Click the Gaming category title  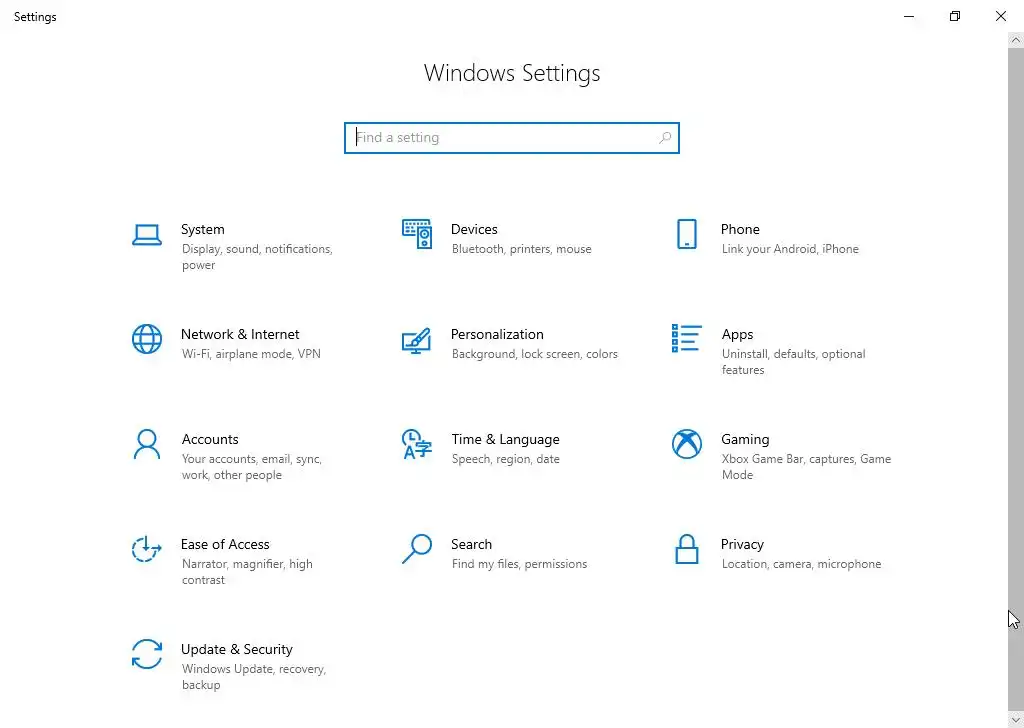click(x=745, y=440)
